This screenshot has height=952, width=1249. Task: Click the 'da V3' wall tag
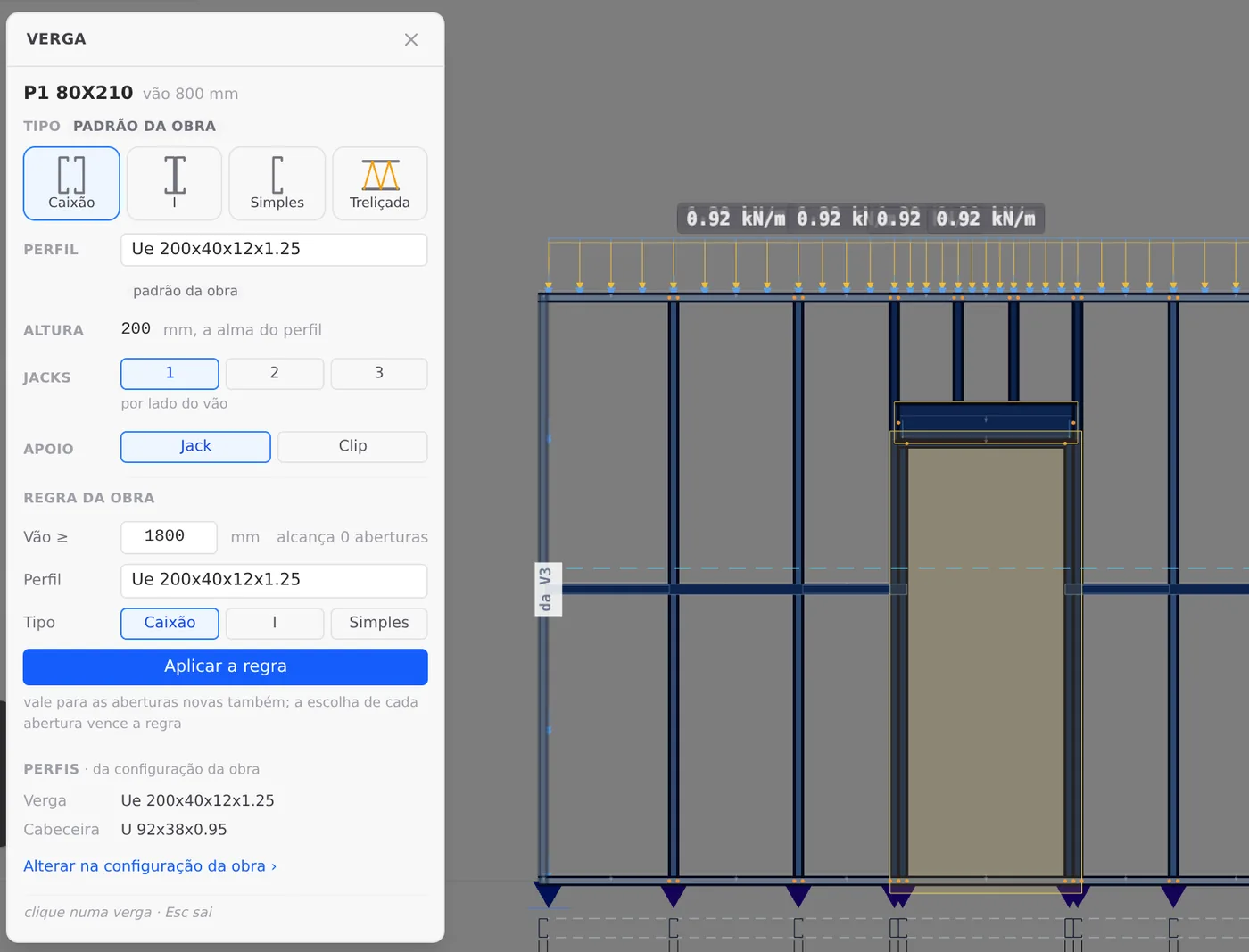point(546,589)
